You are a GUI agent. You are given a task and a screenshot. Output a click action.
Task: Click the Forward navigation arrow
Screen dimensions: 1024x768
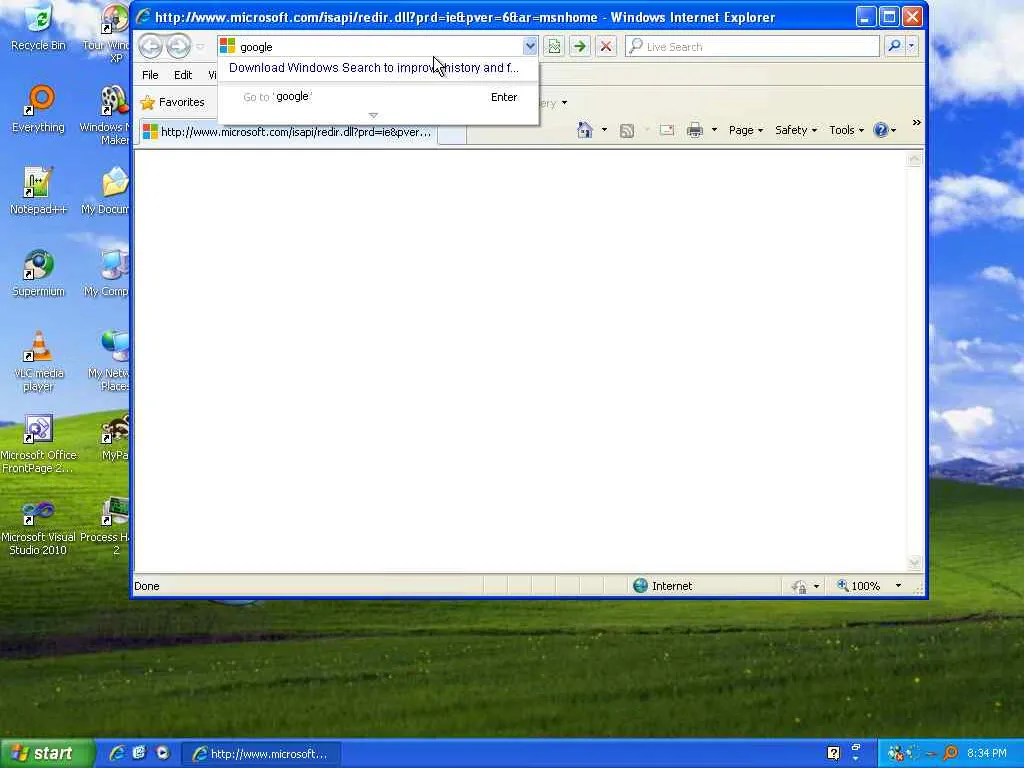tap(178, 46)
